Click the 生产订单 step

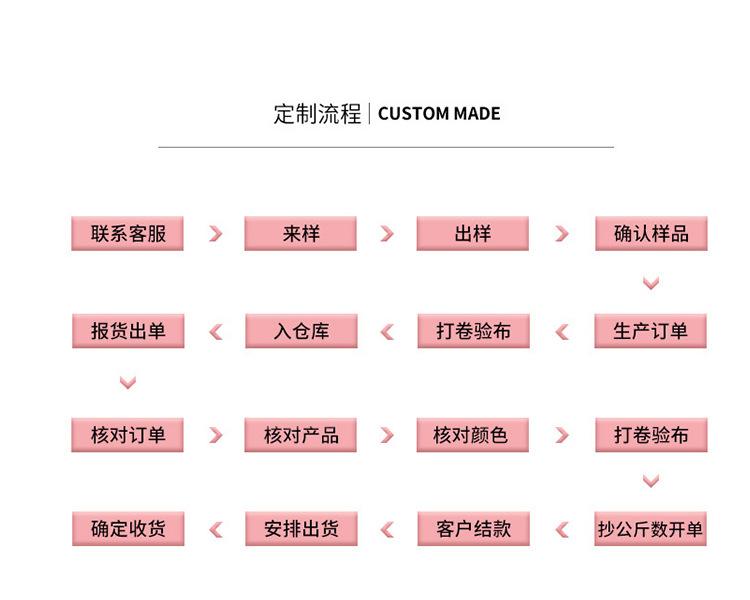(x=651, y=331)
